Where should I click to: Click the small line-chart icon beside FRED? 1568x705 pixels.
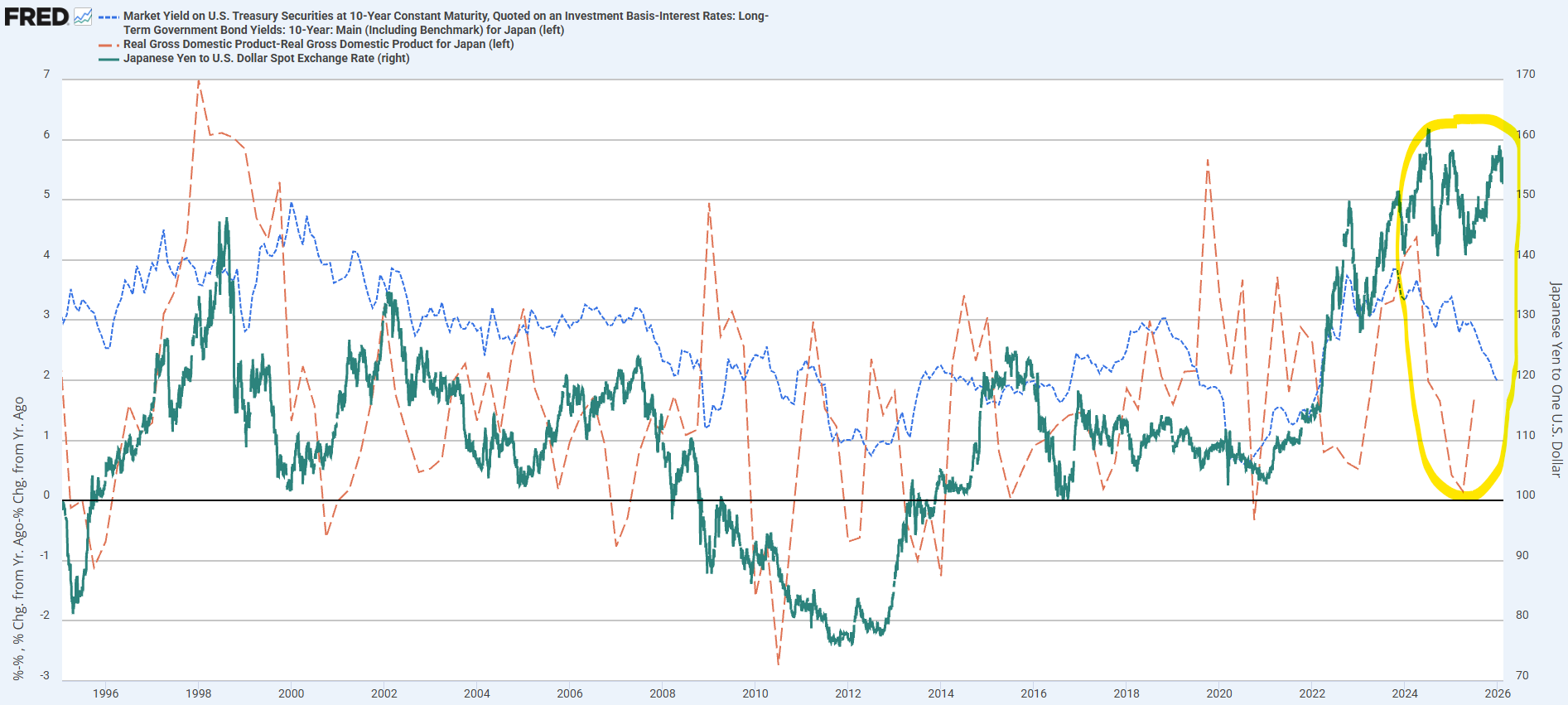(83, 17)
